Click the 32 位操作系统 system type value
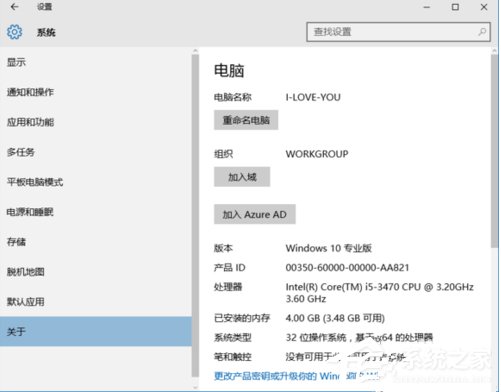 pyautogui.click(x=359, y=338)
